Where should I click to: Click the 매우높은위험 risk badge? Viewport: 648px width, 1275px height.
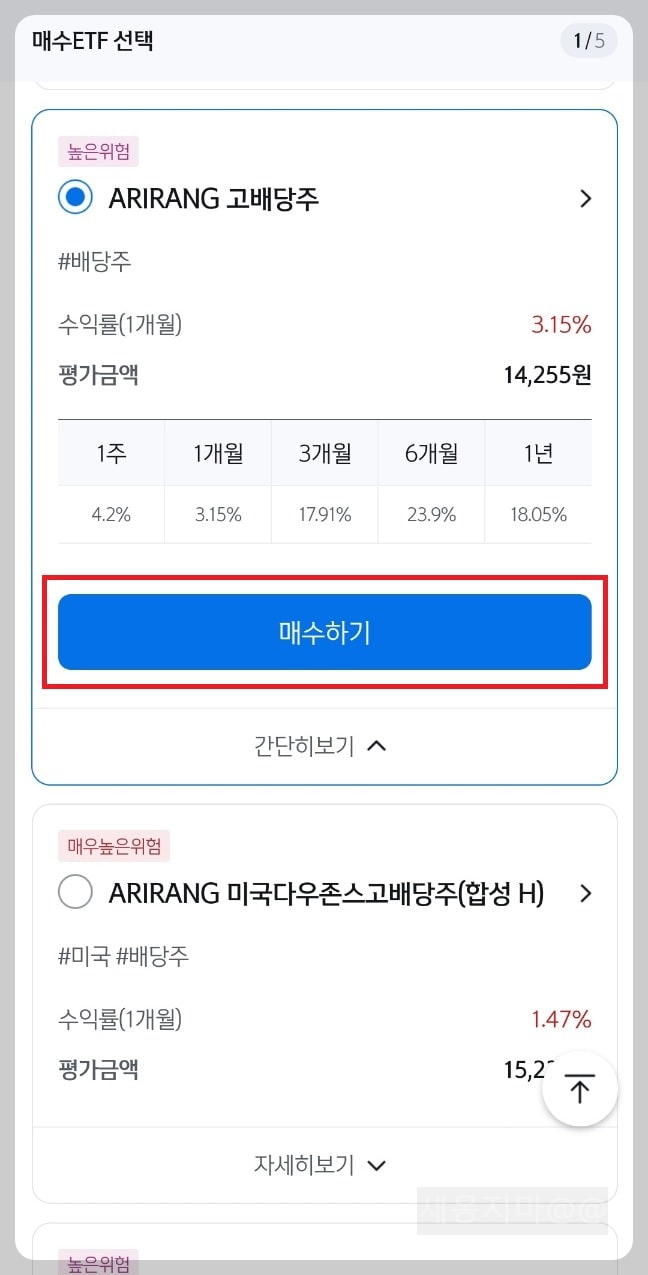click(113, 845)
